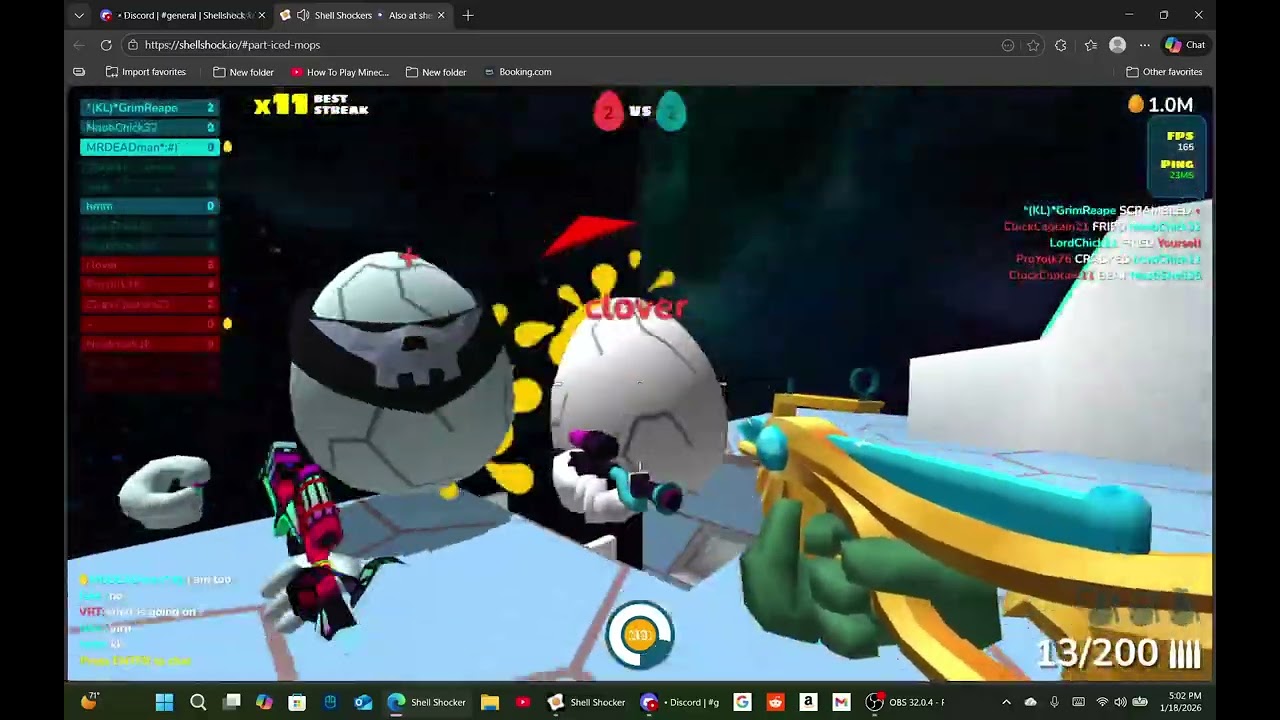Open microphone tray icon

pyautogui.click(x=1054, y=702)
